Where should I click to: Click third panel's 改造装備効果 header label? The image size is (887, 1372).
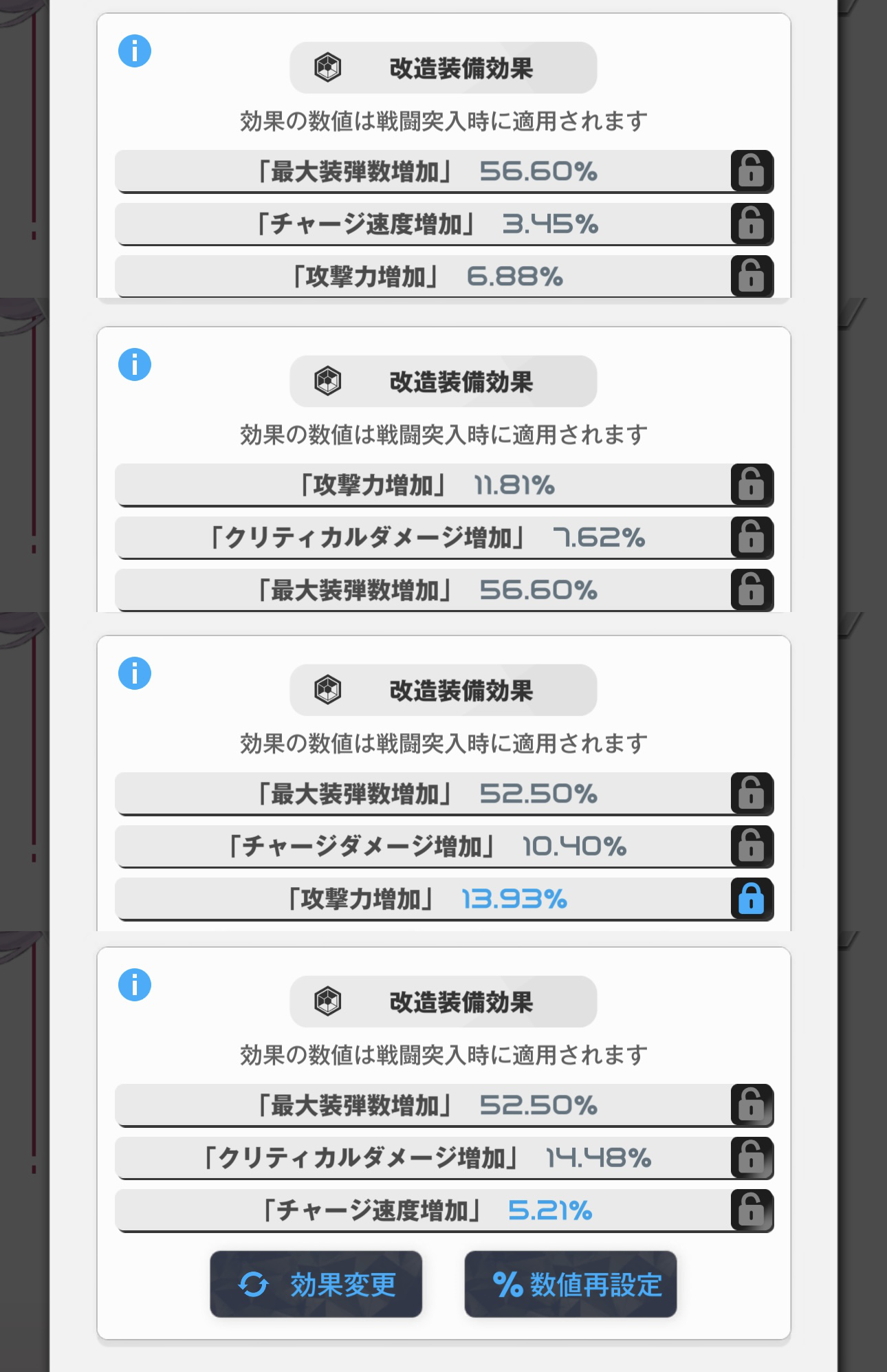point(461,690)
